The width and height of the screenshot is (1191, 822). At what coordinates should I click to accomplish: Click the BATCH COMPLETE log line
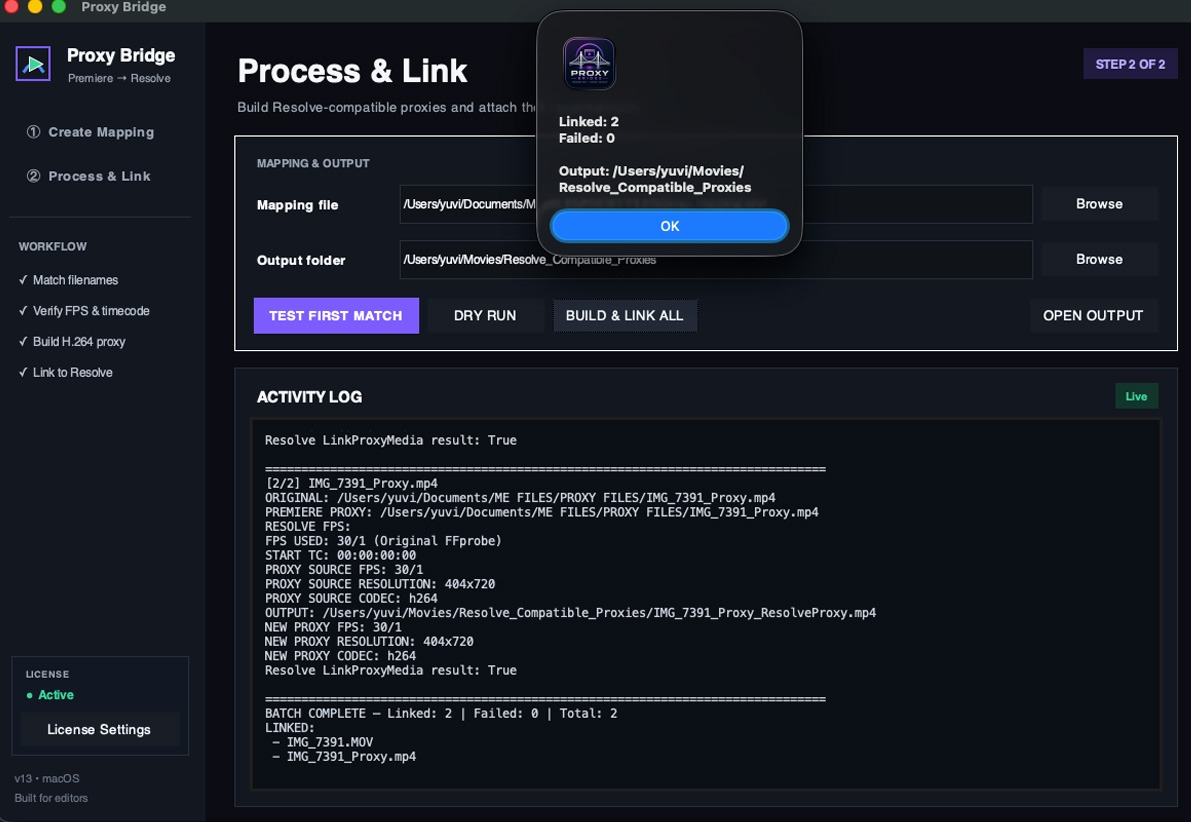coord(441,713)
